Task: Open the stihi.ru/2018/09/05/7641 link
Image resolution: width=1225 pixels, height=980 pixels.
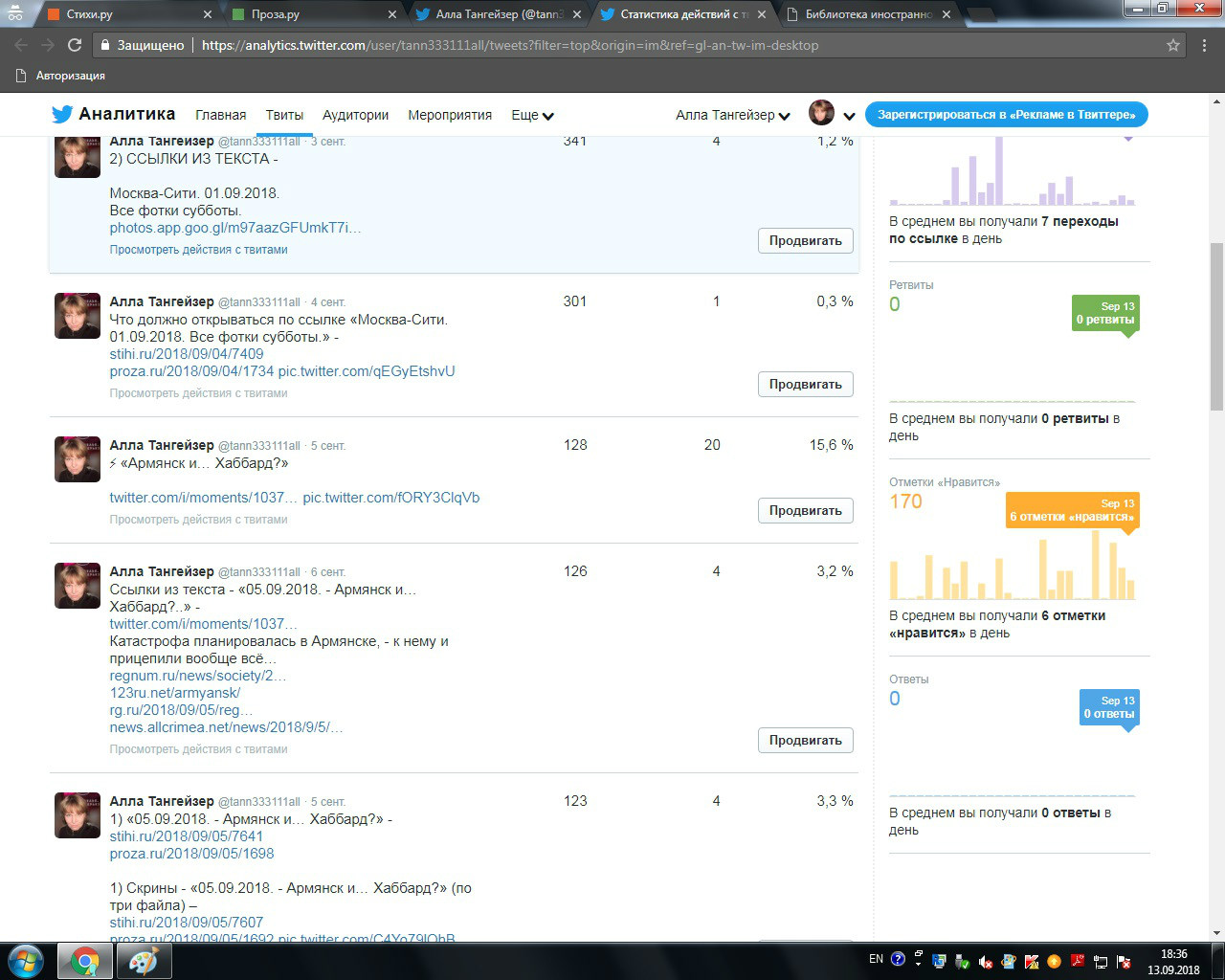Action: 187,836
